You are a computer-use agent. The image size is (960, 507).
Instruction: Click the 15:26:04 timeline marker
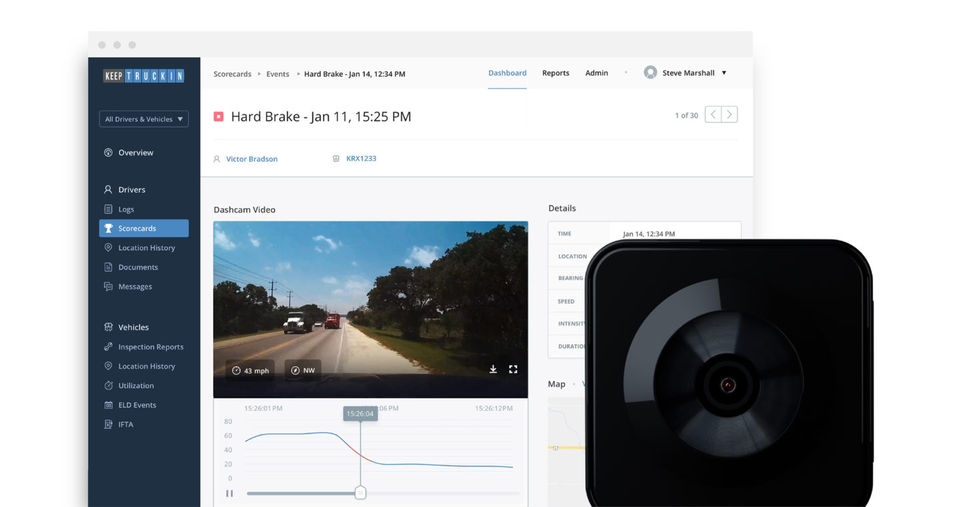click(x=360, y=414)
